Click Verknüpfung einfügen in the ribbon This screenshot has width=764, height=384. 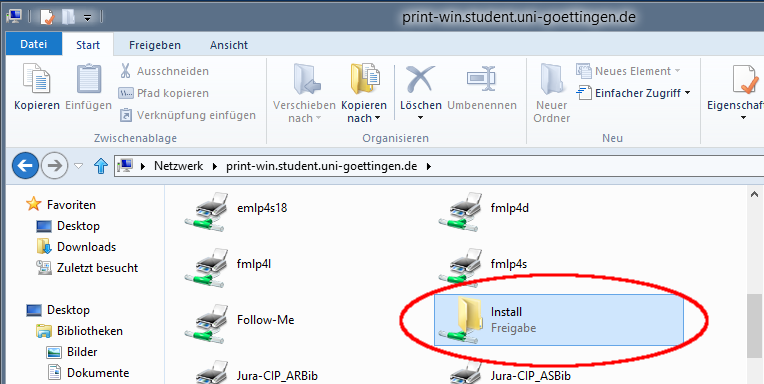coord(188,115)
